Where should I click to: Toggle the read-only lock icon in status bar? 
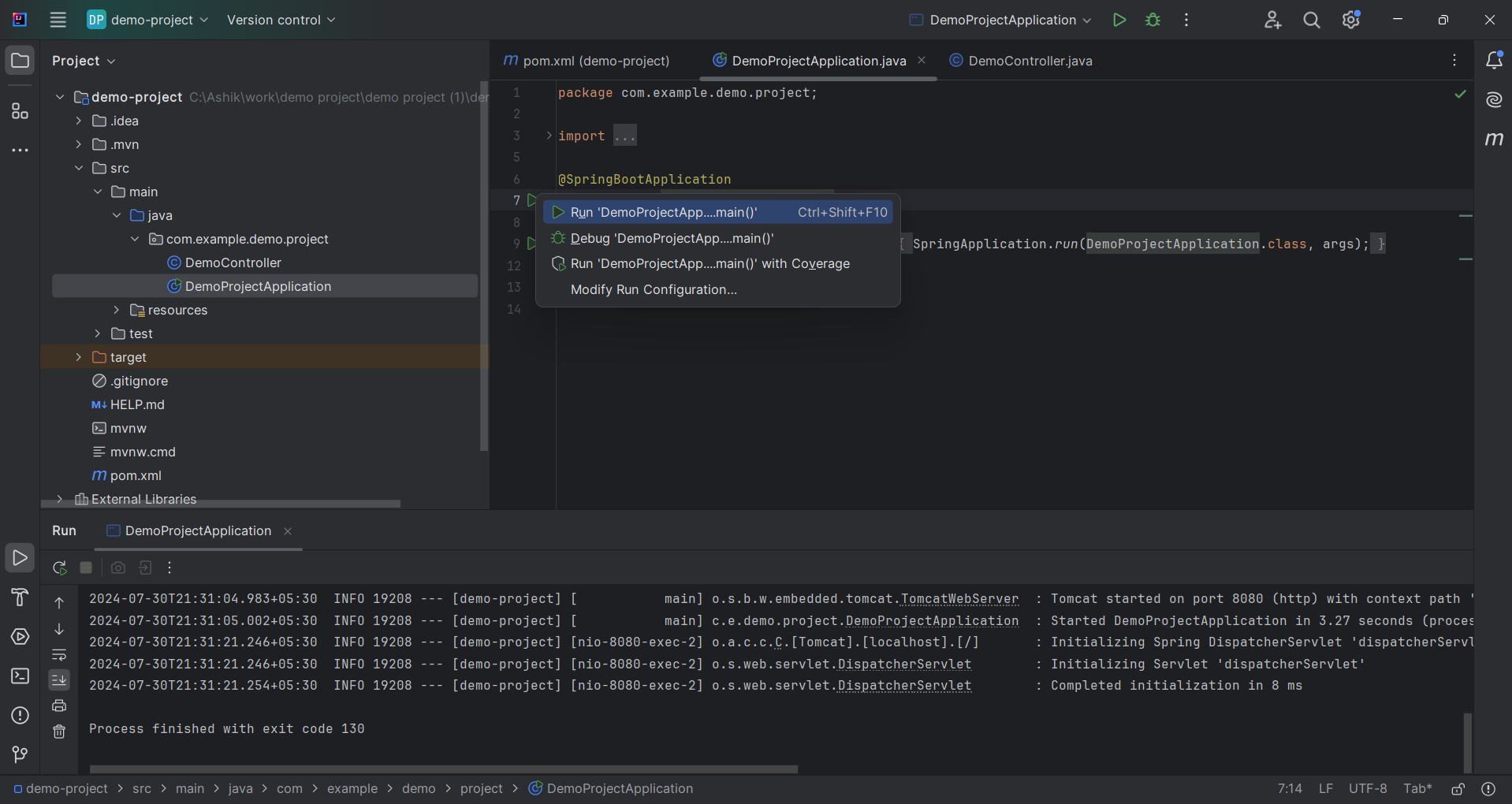(x=1458, y=788)
